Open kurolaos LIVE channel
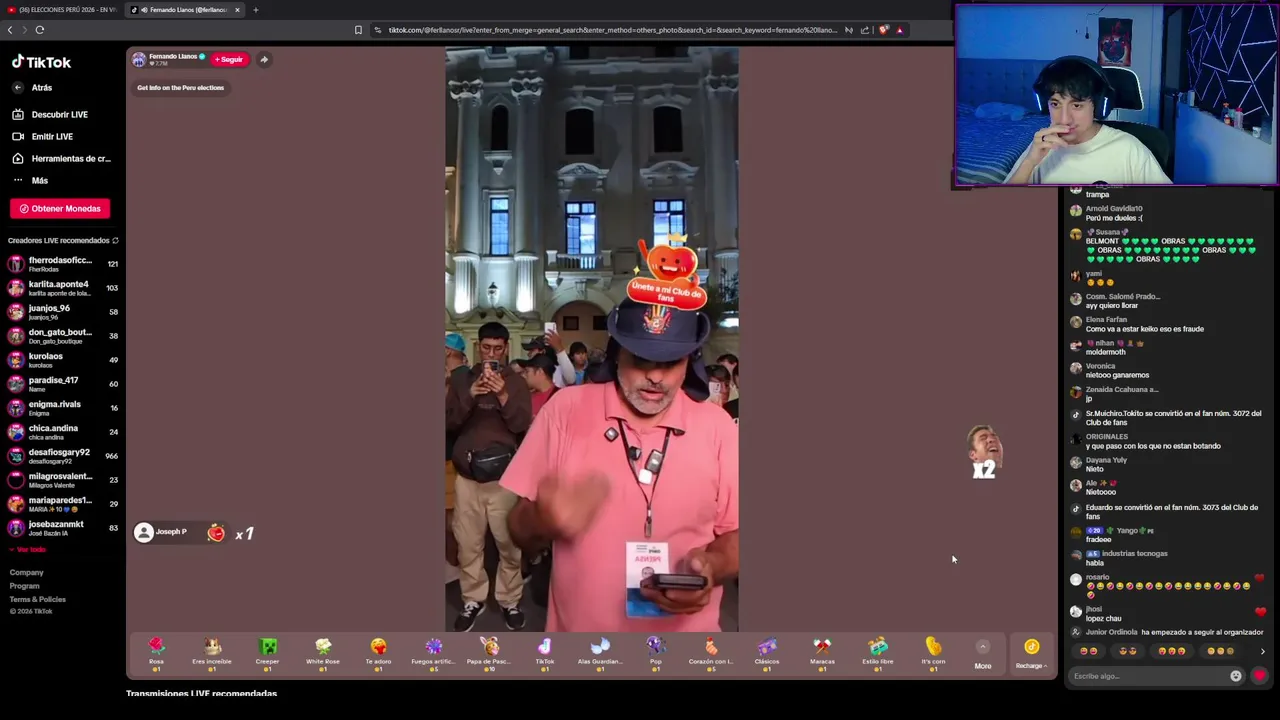 point(62,360)
